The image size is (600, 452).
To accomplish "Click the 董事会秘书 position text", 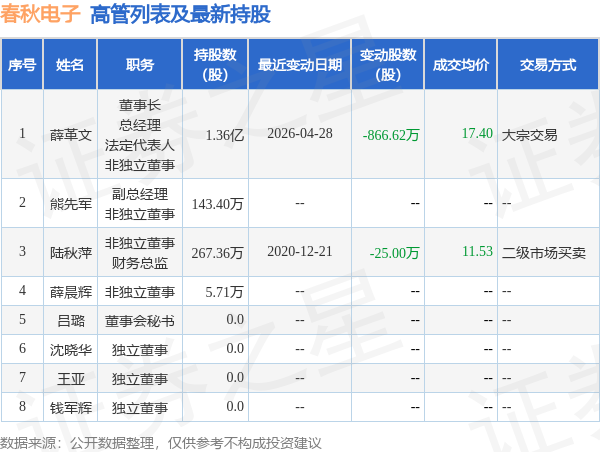I will click(140, 321).
